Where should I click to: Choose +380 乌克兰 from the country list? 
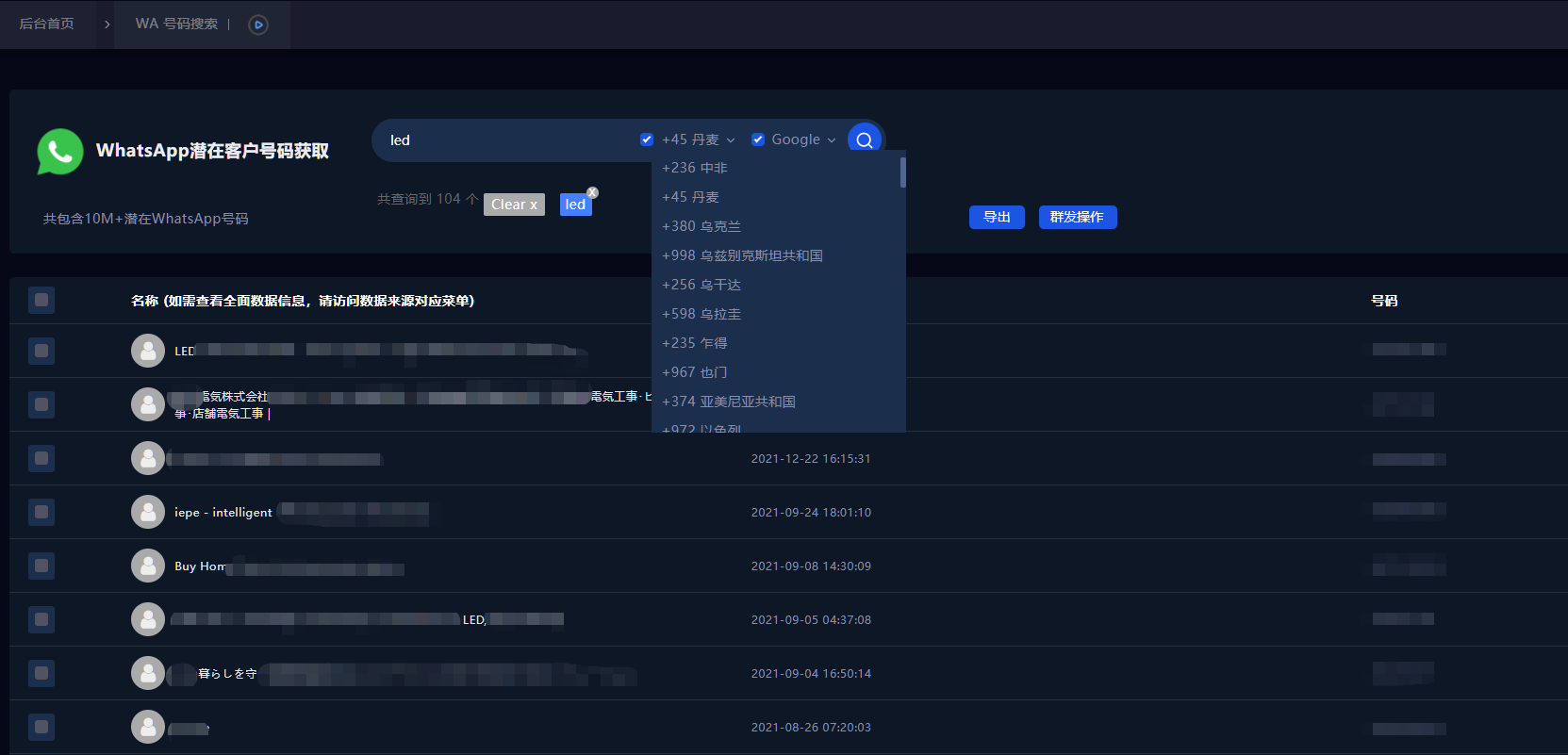701,226
